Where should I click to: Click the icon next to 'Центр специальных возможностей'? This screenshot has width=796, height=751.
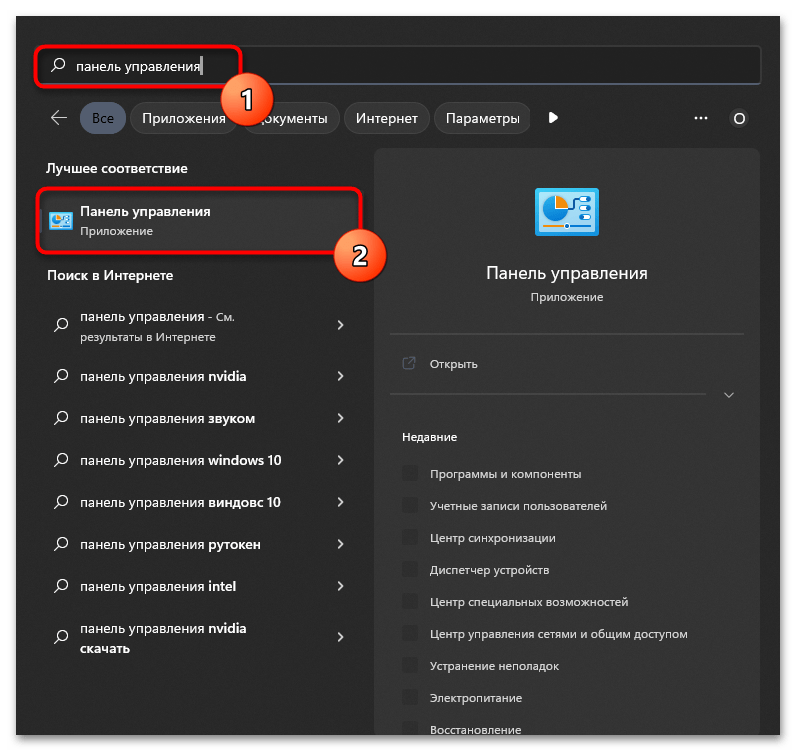point(410,601)
